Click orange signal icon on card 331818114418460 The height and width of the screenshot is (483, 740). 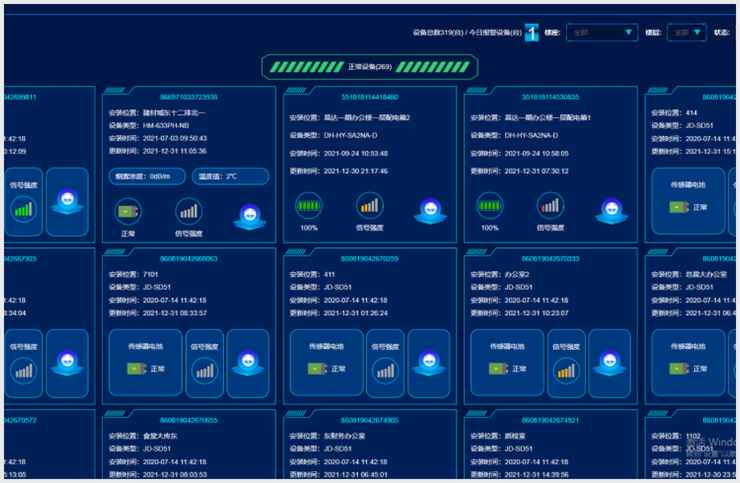click(369, 206)
